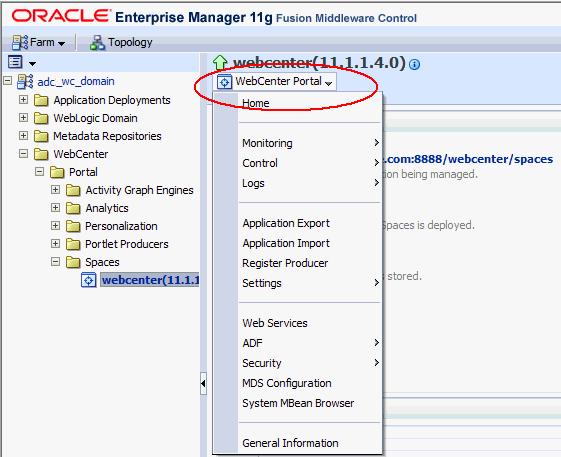
Task: Expand the Analytics folder
Action: tap(55, 207)
